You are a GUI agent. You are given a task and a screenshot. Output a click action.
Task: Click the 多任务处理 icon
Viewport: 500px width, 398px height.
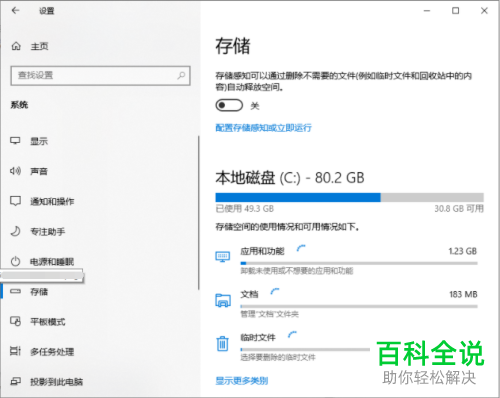coord(15,351)
